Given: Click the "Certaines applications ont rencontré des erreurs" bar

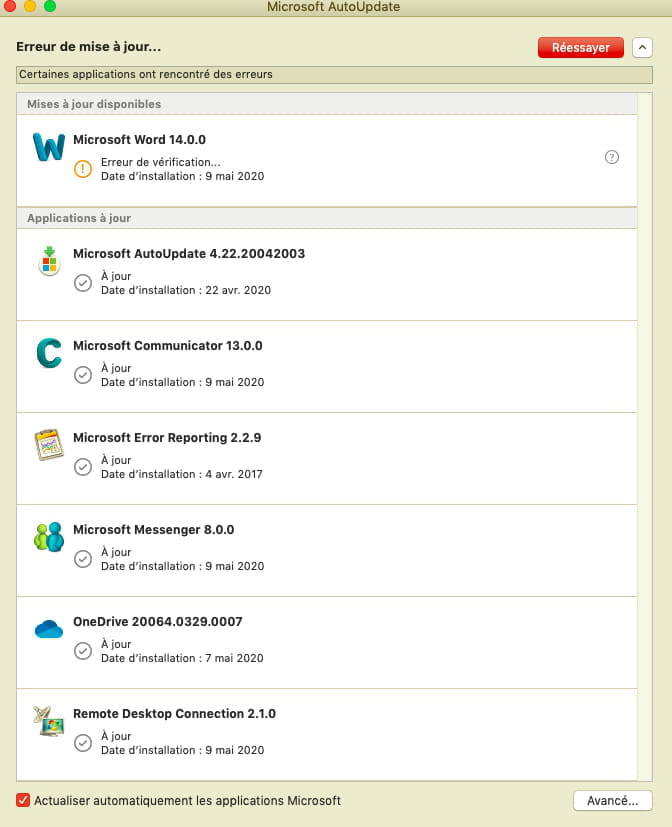Looking at the screenshot, I should point(334,74).
